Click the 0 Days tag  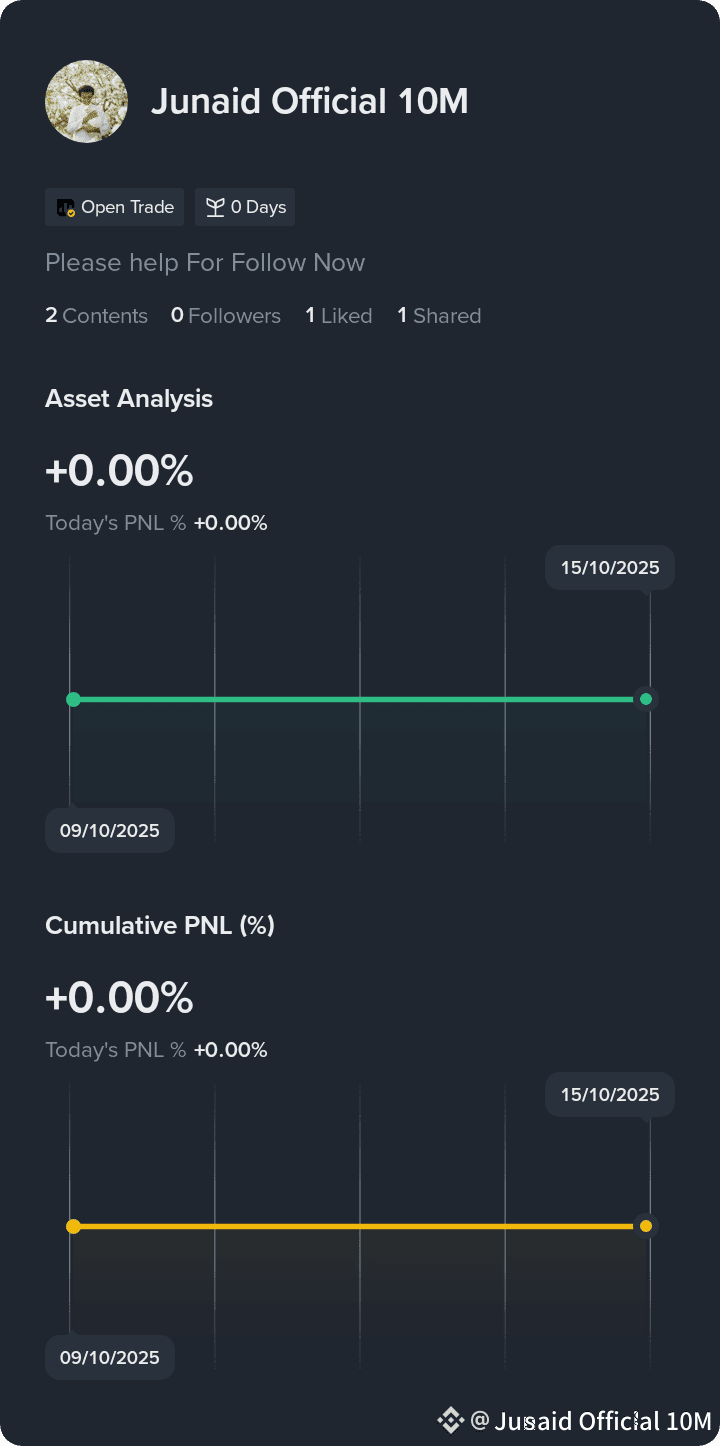click(245, 207)
